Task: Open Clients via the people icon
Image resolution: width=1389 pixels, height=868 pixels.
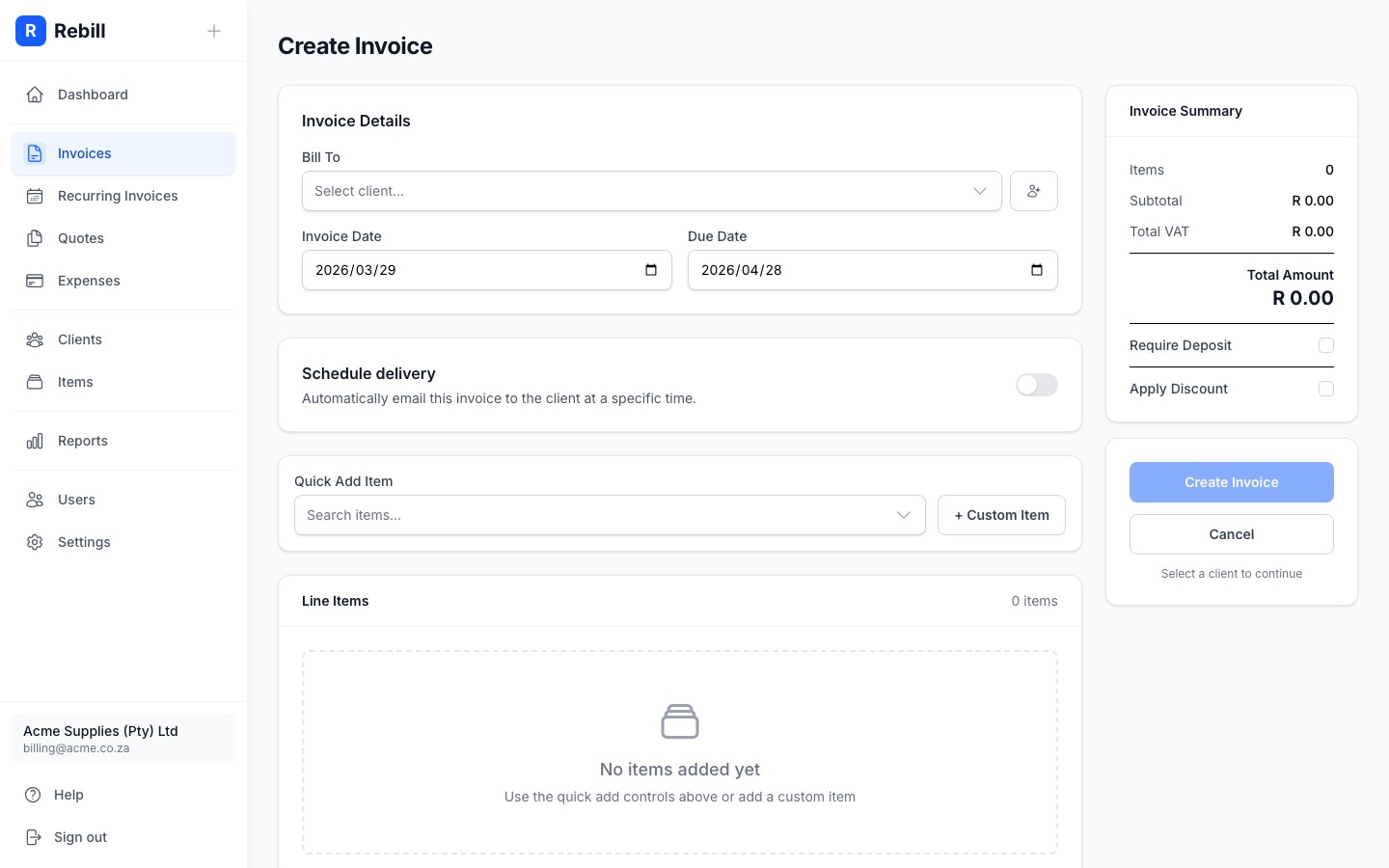Action: (x=35, y=339)
